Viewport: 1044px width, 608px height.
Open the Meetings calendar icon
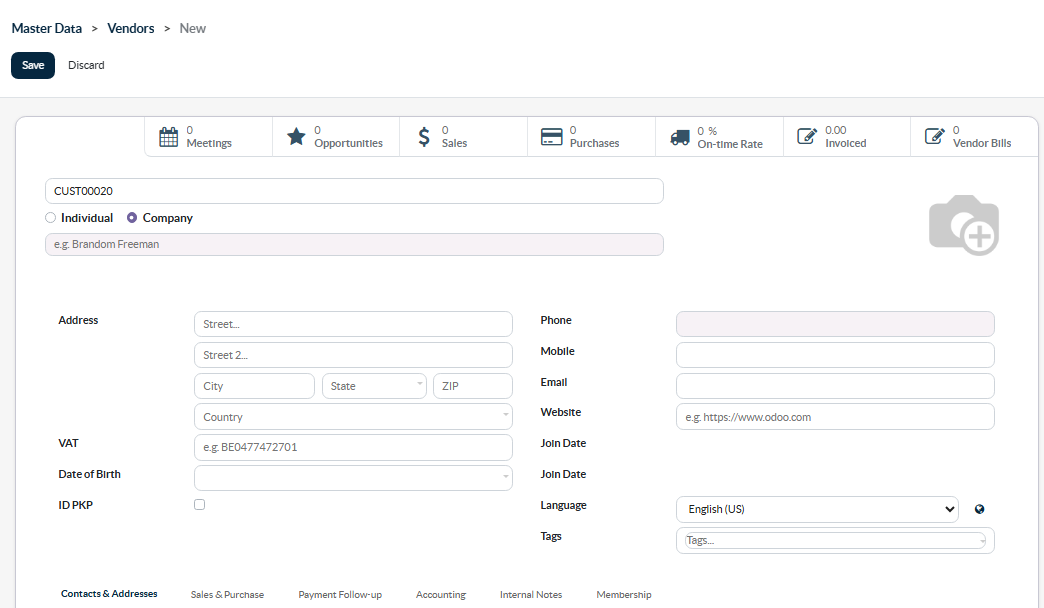(x=168, y=137)
